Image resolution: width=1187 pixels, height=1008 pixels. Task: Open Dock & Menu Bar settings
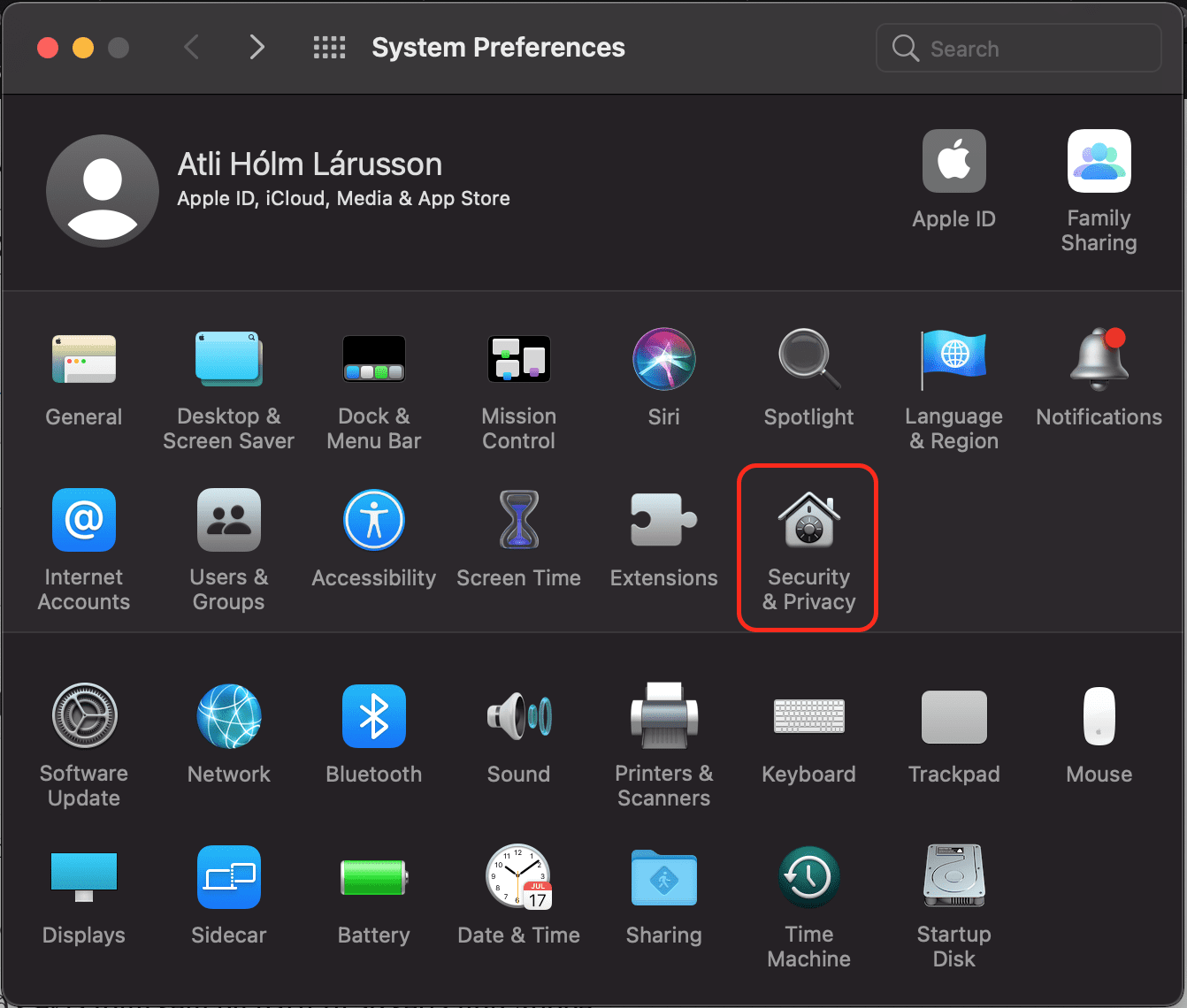click(x=373, y=360)
